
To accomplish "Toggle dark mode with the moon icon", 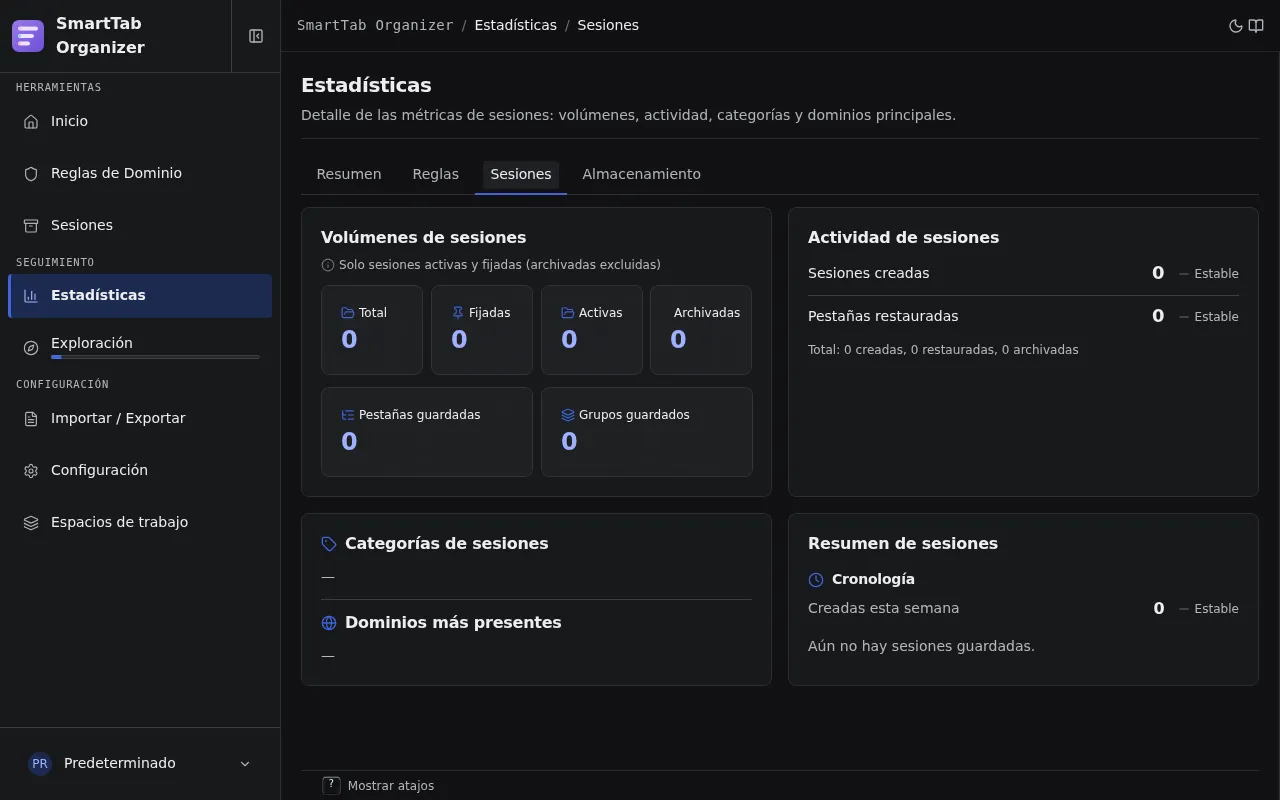I will [x=1236, y=26].
